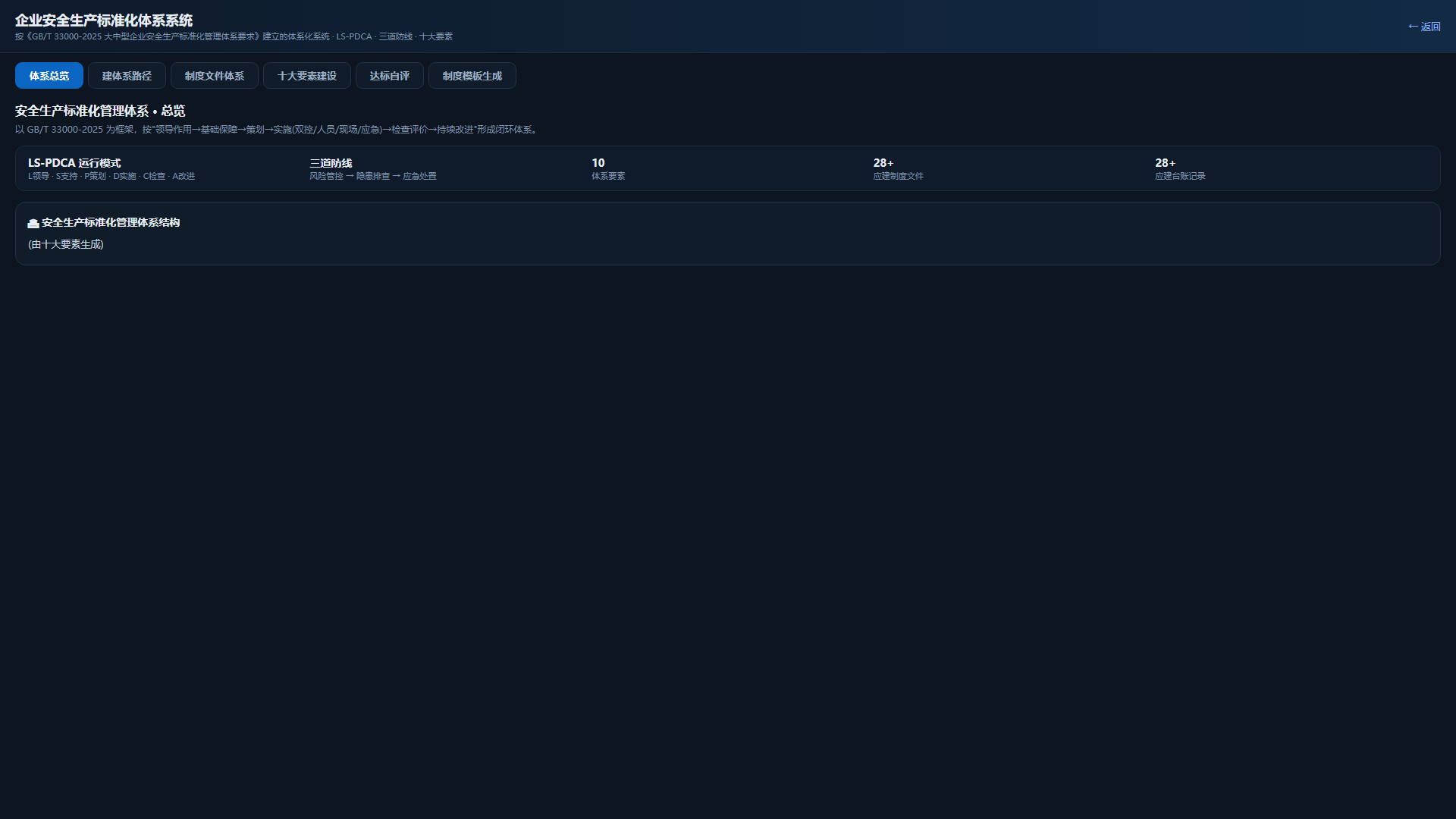
Task: Click the header subtitle mentioning GB/T 33000-2025
Action: 234,36
